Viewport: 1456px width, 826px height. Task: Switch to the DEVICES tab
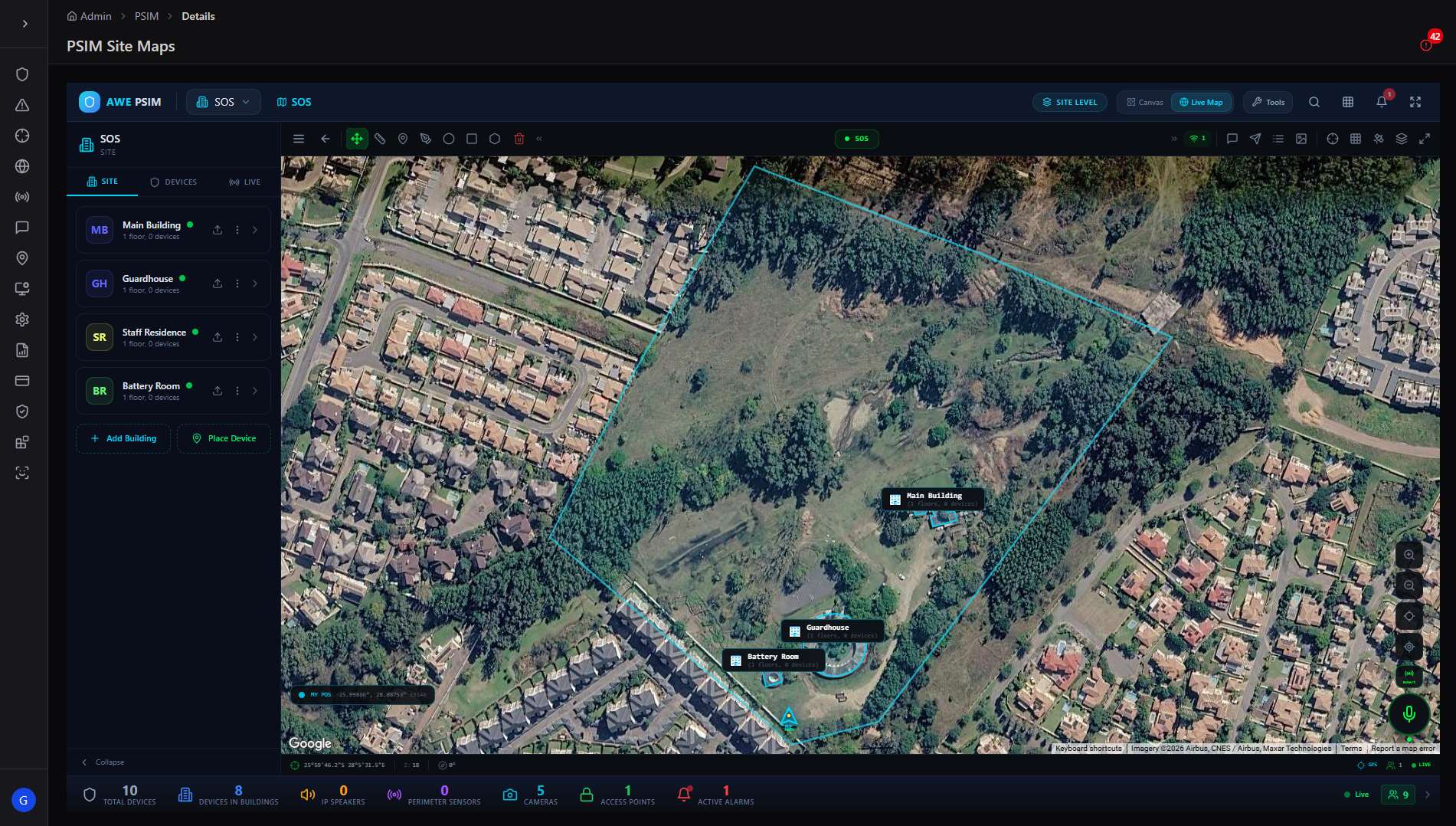point(174,182)
